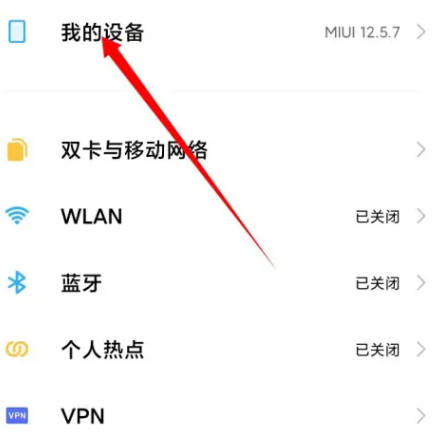
Task: Tap the Bluetooth icon
Action: [17, 282]
